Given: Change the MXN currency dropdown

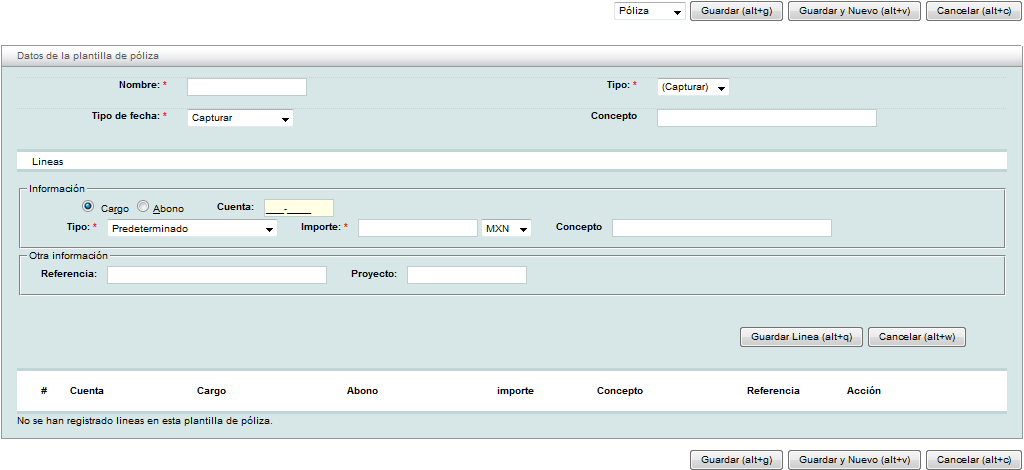Looking at the screenshot, I should click(506, 229).
